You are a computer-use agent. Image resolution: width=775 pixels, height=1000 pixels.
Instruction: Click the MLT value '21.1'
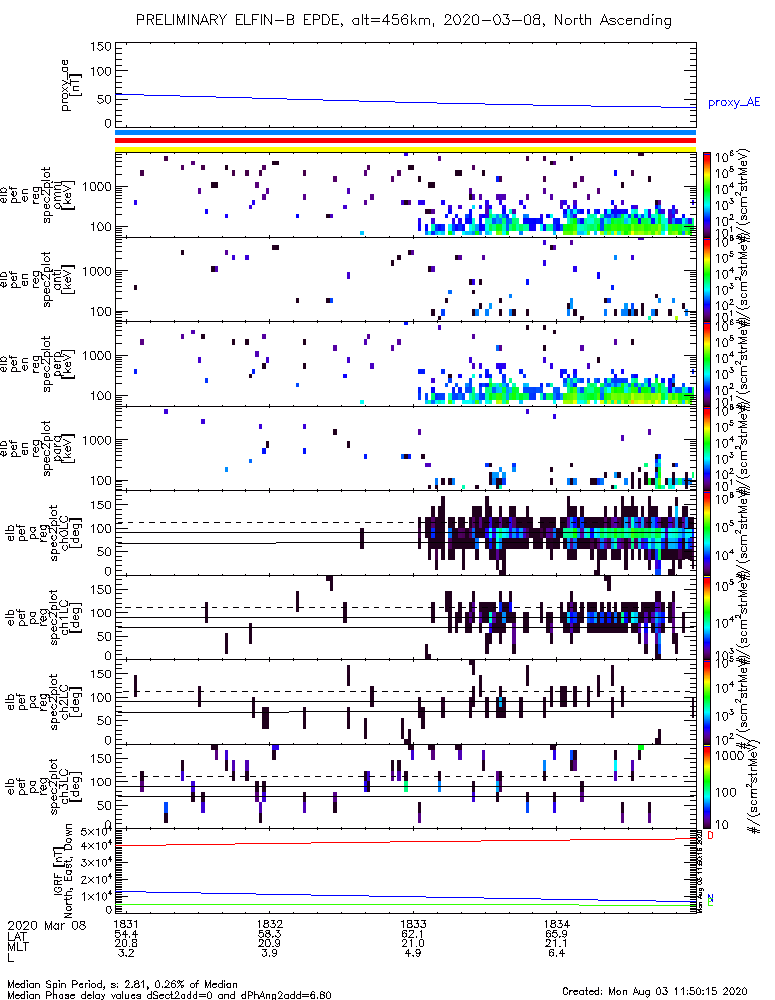(x=557, y=943)
